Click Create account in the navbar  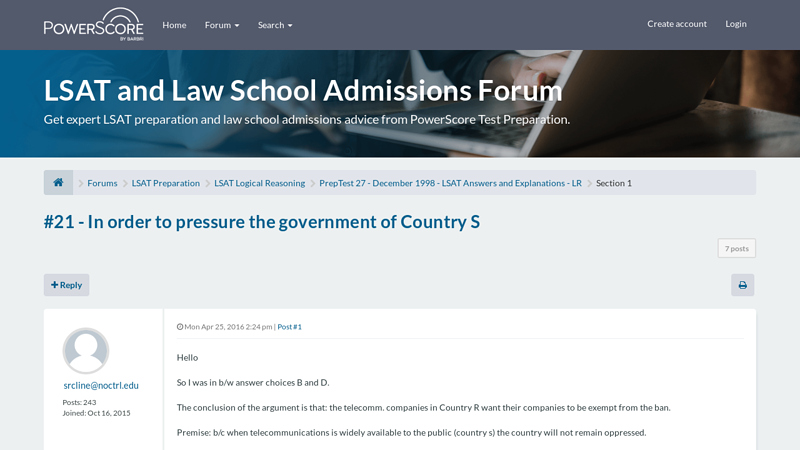point(676,24)
